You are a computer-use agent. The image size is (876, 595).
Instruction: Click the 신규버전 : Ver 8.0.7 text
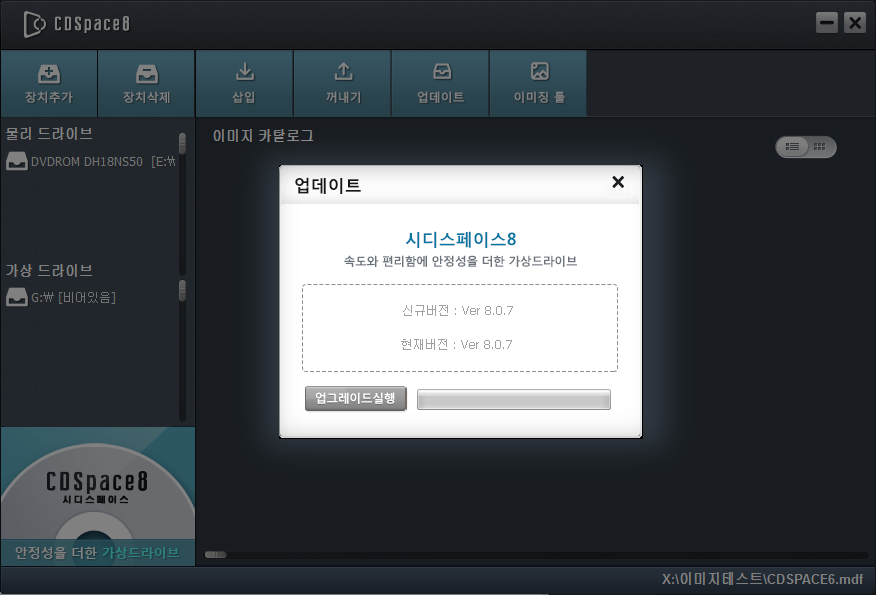click(458, 311)
